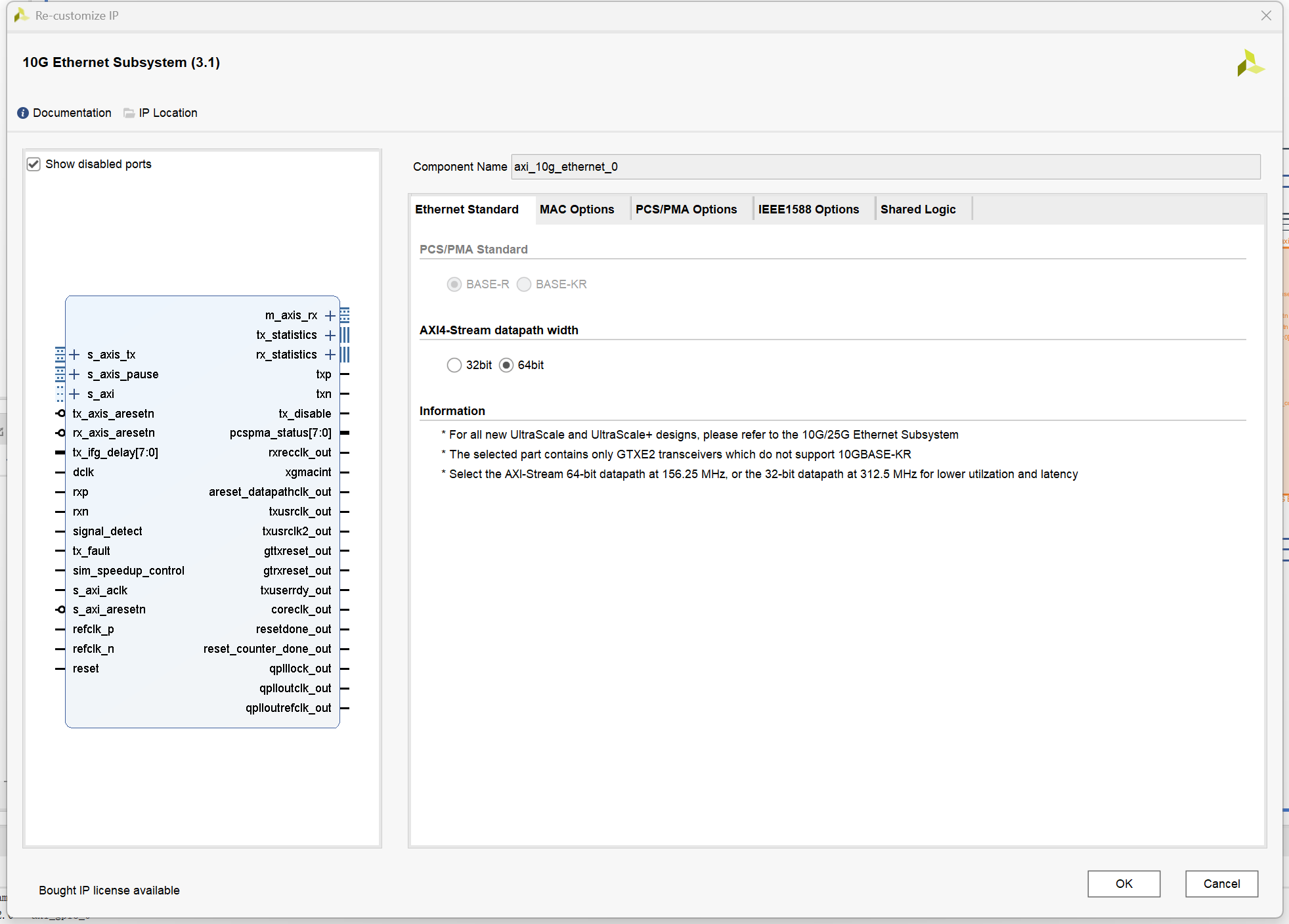1289x924 pixels.
Task: Click the Vivado icon in title bar
Action: click(21, 15)
